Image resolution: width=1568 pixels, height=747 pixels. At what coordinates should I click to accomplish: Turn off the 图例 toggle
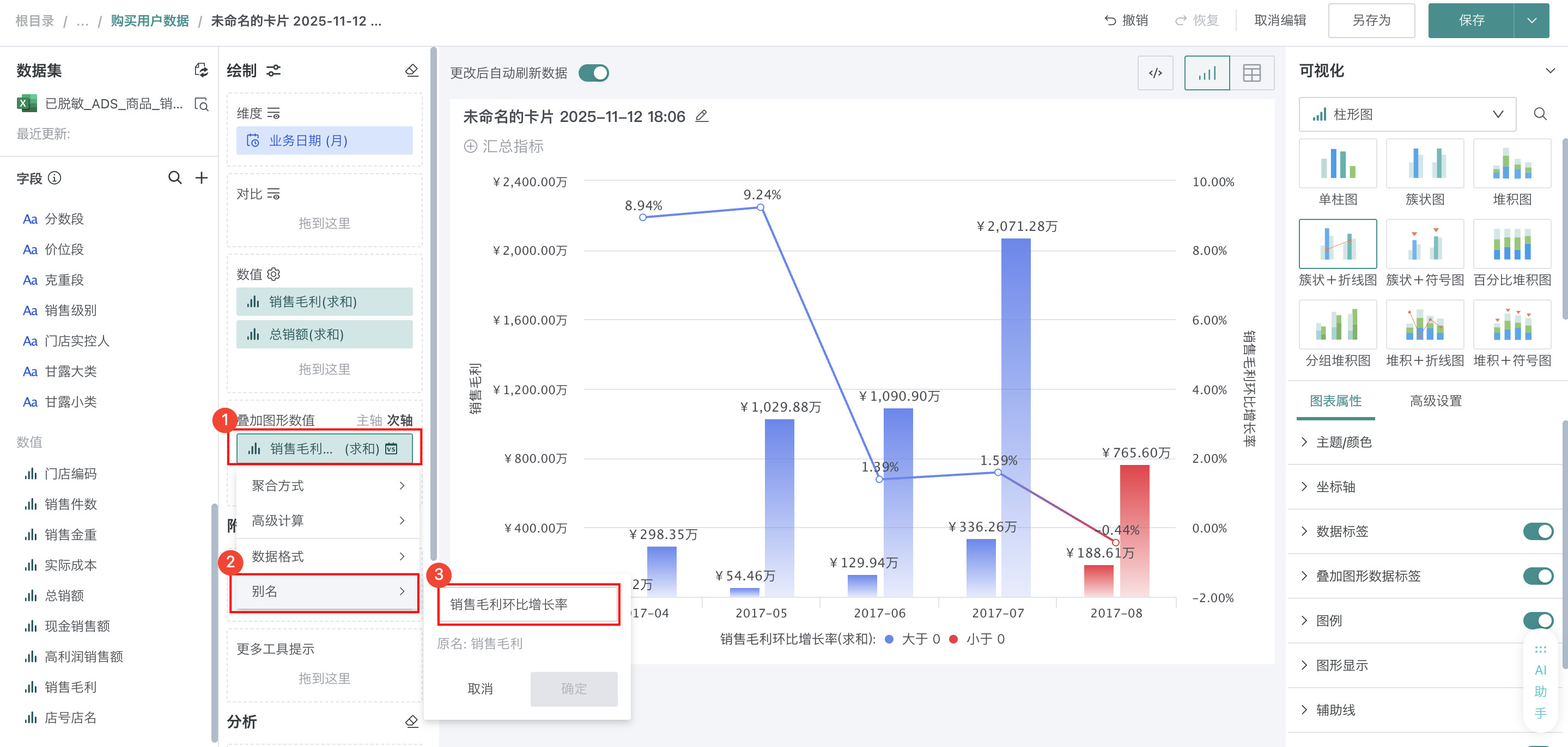click(x=1537, y=620)
